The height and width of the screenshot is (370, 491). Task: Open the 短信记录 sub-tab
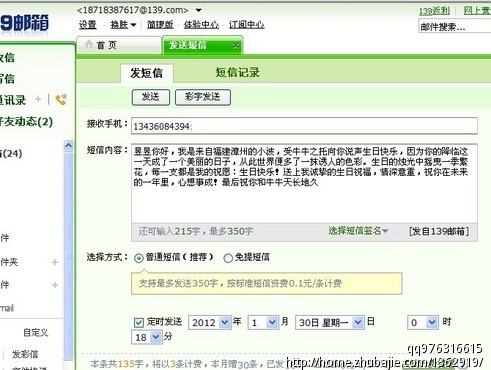coord(237,72)
